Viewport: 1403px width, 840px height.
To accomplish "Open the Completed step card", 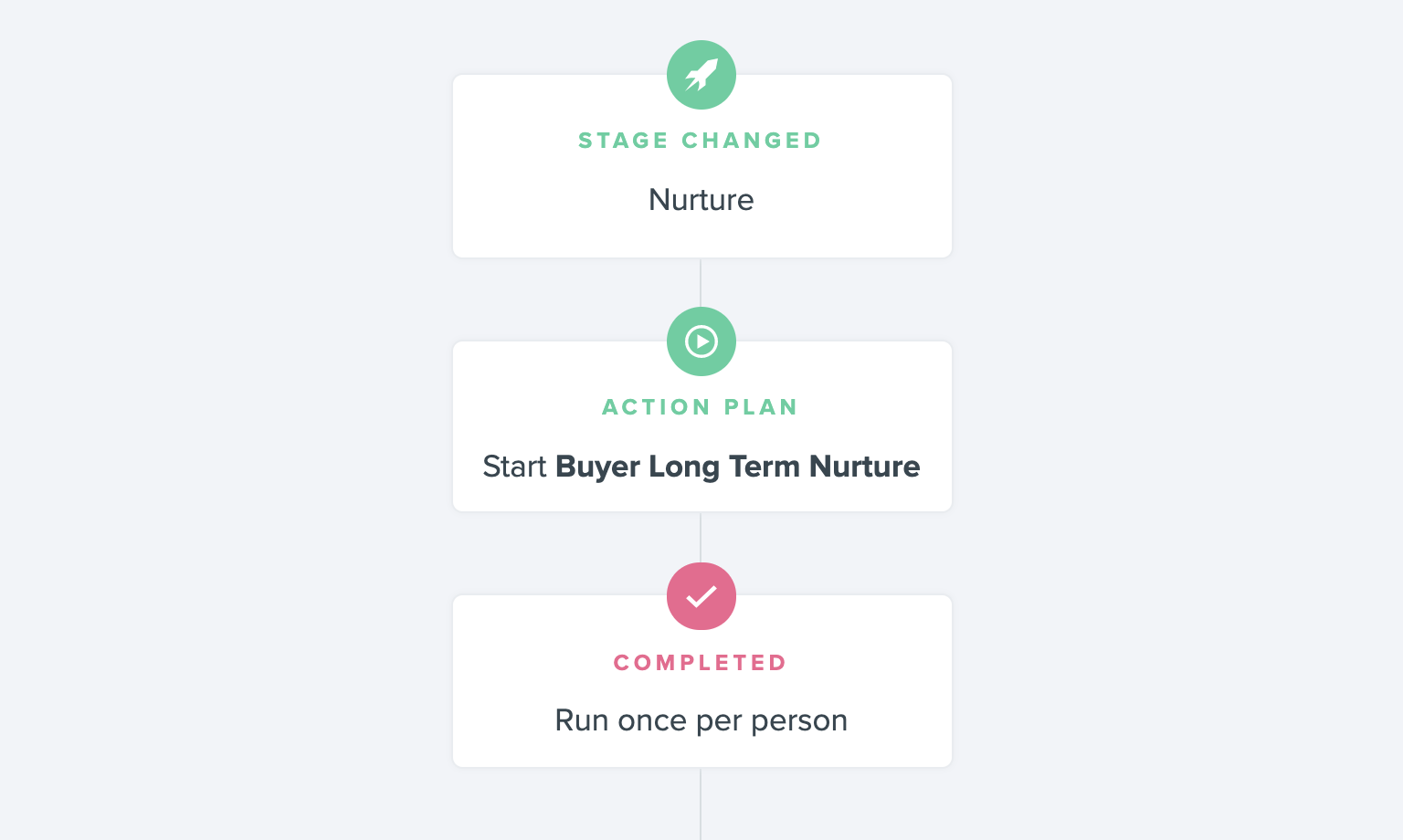I will (702, 681).
